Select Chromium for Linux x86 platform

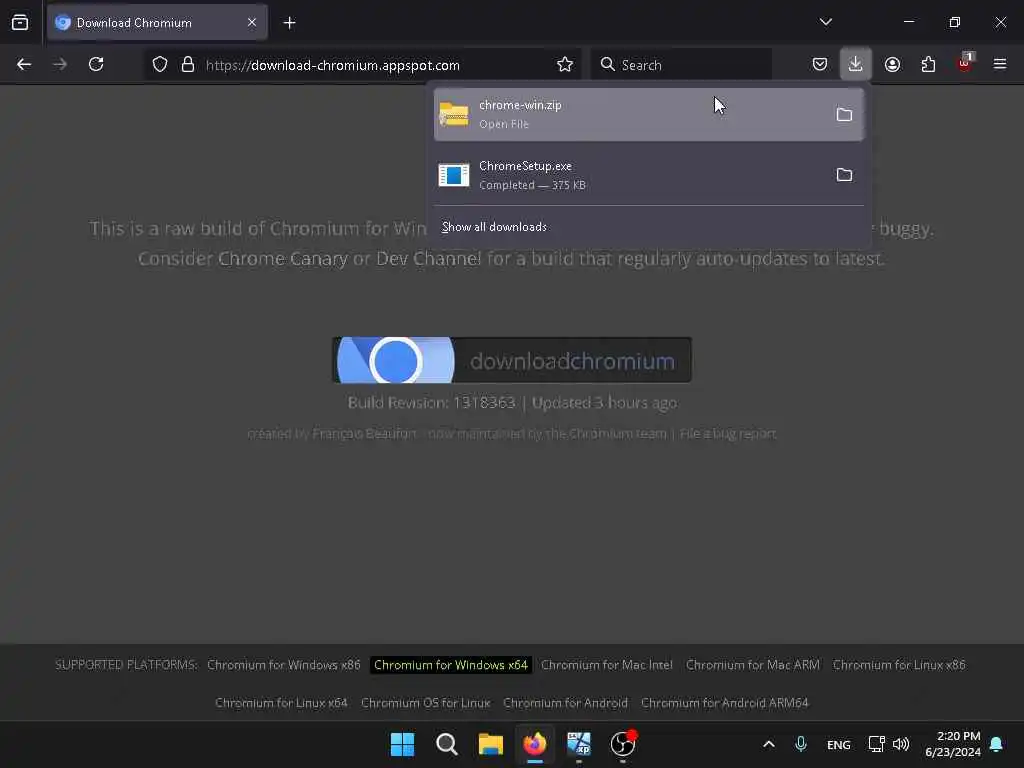click(x=899, y=665)
